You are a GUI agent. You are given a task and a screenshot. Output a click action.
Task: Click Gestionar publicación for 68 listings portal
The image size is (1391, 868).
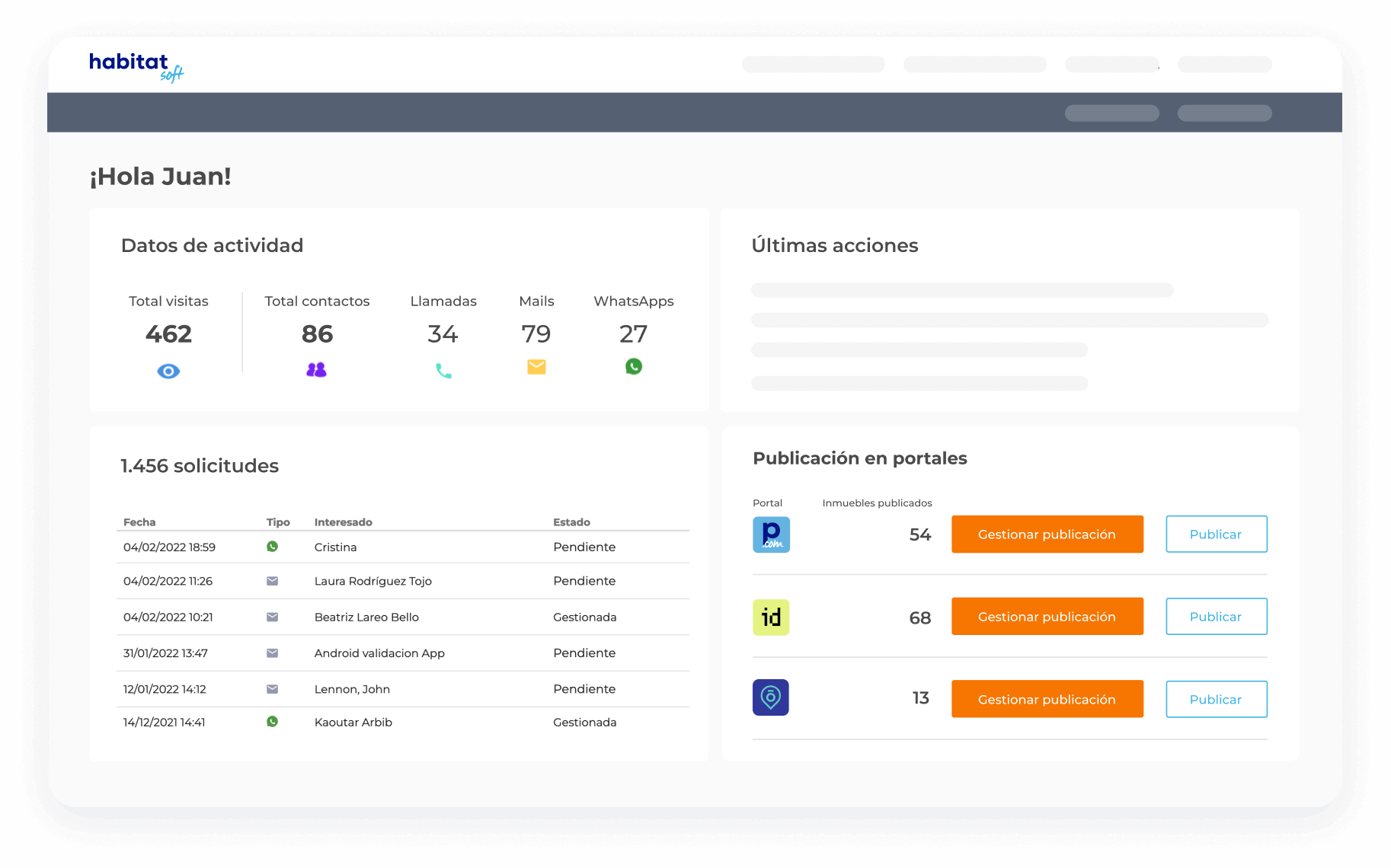pos(1047,617)
